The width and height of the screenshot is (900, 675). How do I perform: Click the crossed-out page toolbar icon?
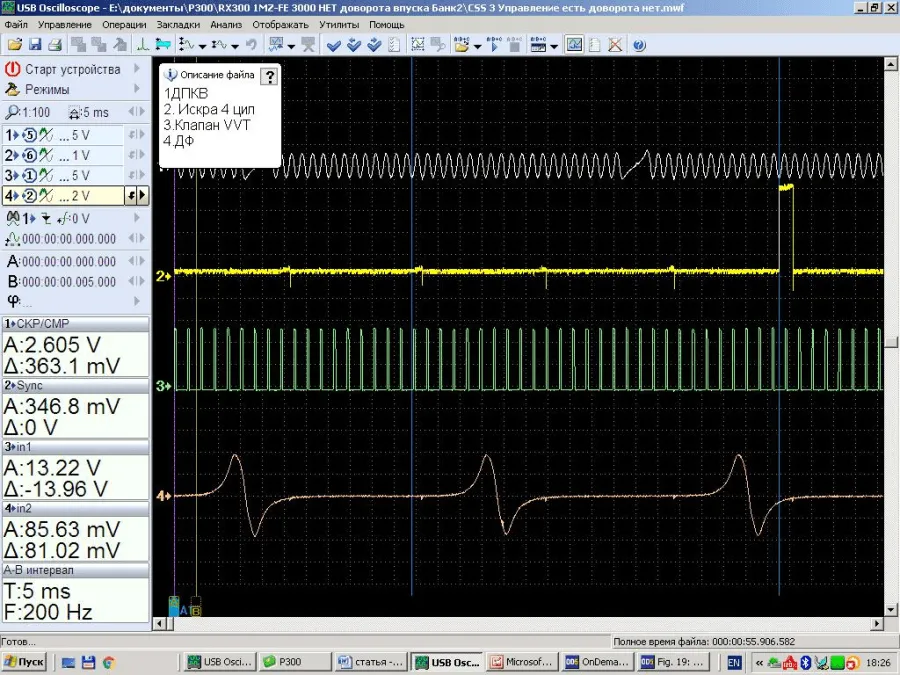coord(615,45)
